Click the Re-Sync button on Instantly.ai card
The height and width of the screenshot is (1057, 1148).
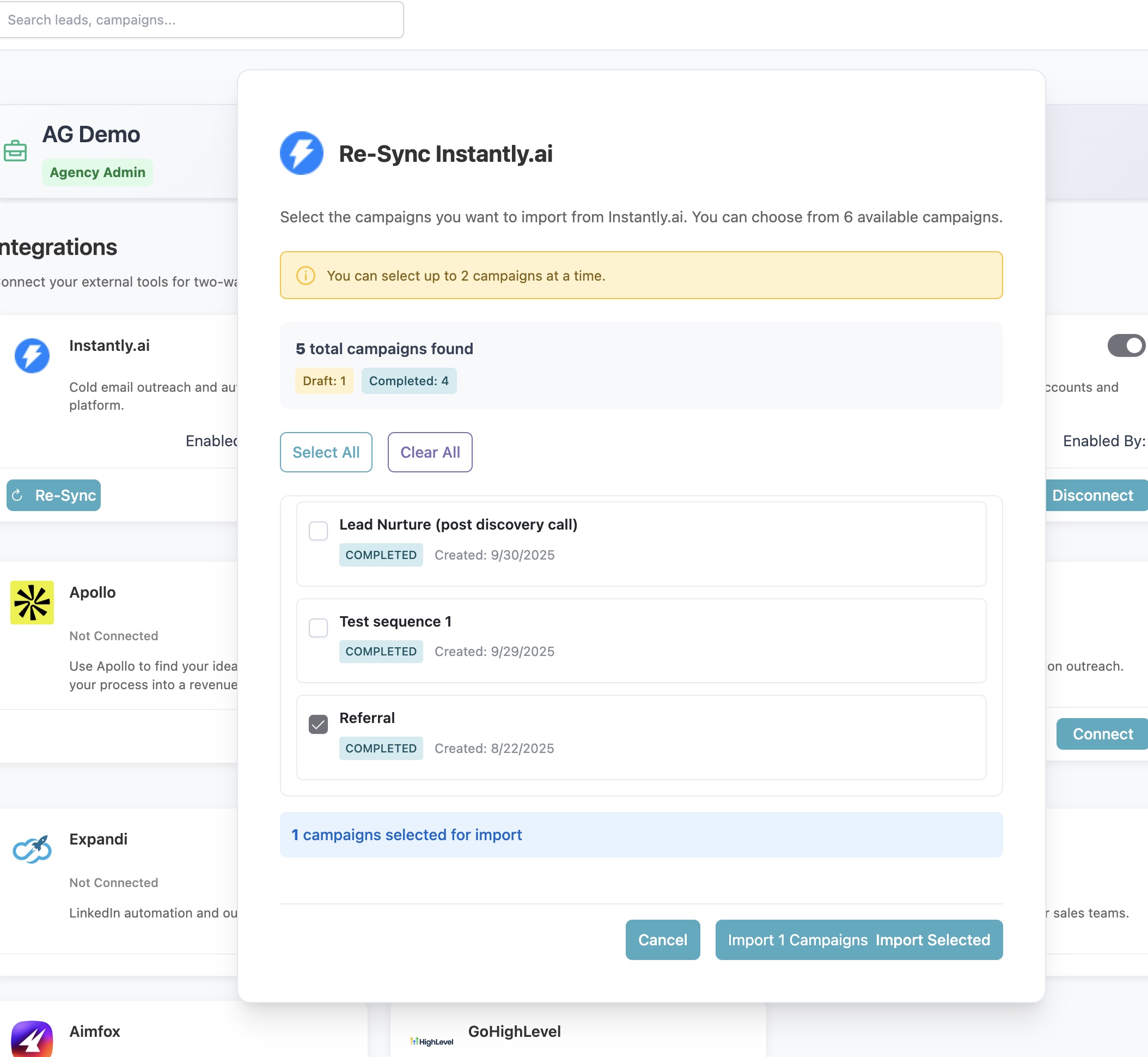tap(54, 495)
